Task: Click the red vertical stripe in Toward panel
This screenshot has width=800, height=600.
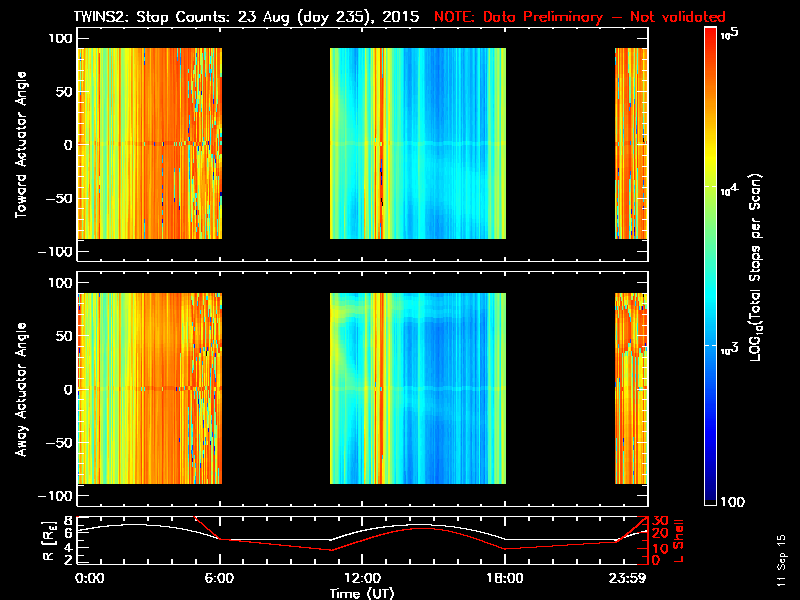Action: pyautogui.click(x=381, y=143)
